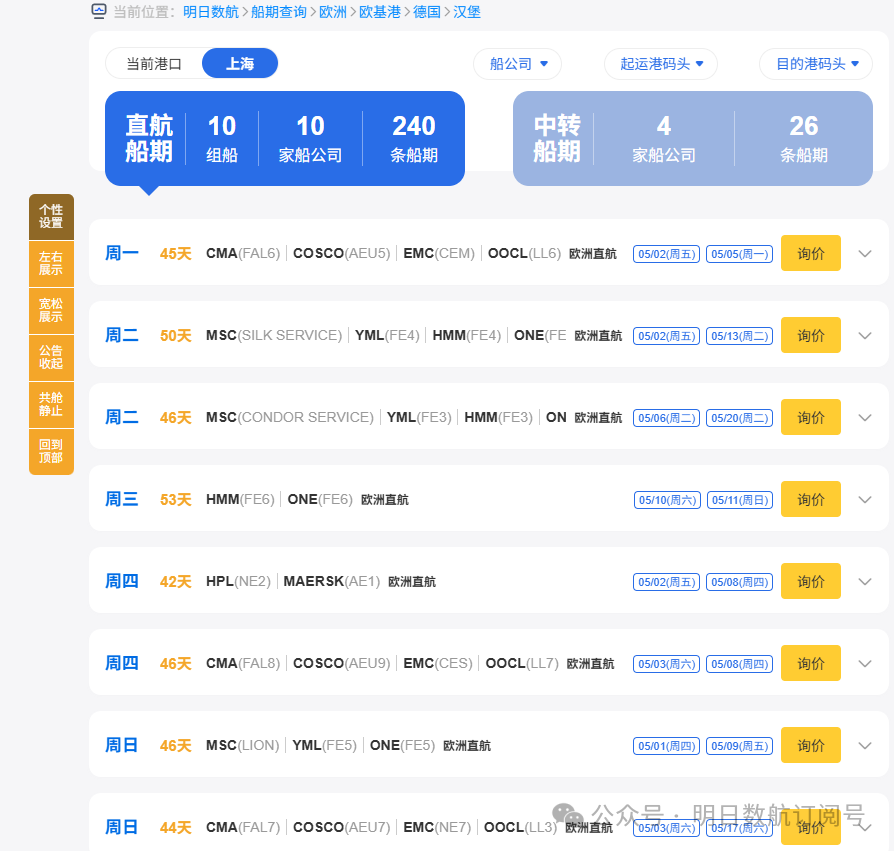Click 询价 for the CMA(FAL8) row
The image size is (894, 851).
click(x=811, y=663)
